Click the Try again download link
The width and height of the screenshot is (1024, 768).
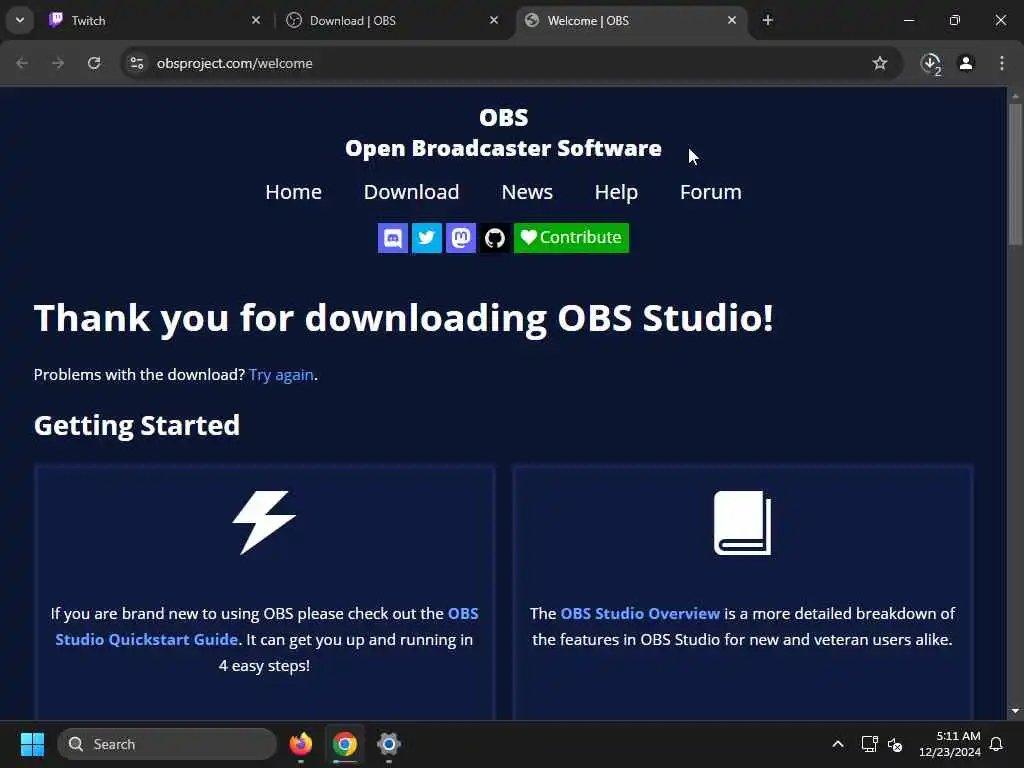pyautogui.click(x=281, y=375)
